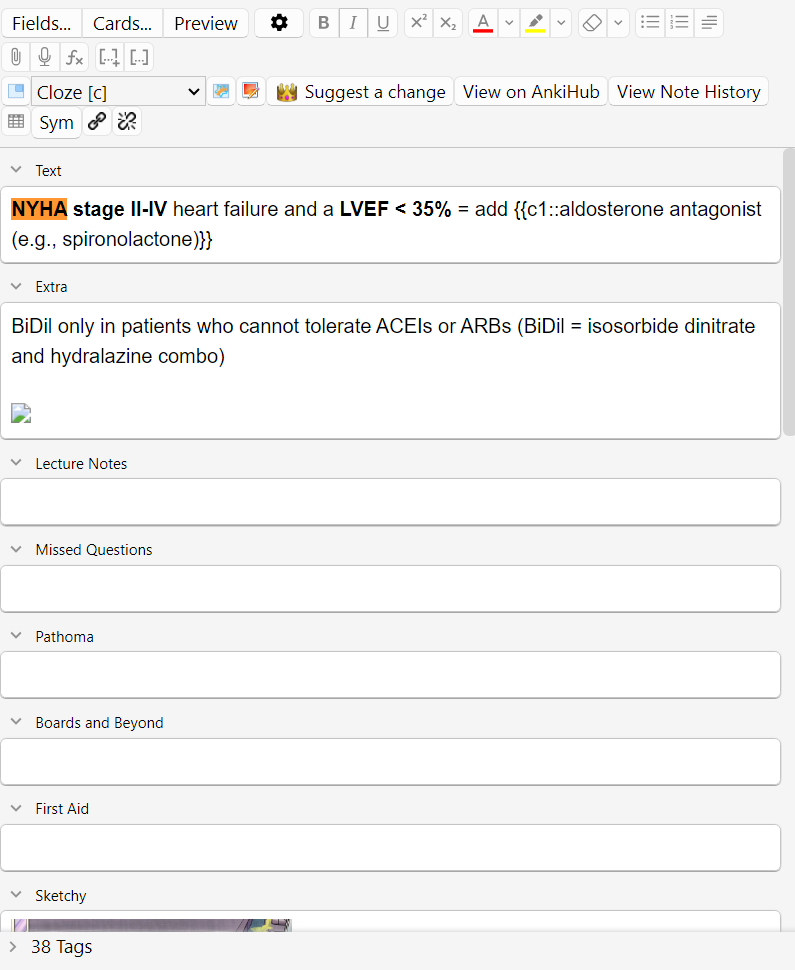The image size is (795, 970).
Task: Click the table icon beside Sym
Action: 16,122
